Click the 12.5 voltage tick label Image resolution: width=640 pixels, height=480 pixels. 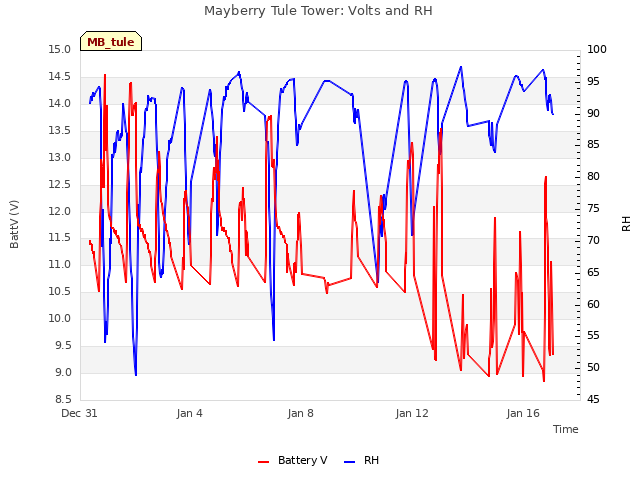(60, 184)
